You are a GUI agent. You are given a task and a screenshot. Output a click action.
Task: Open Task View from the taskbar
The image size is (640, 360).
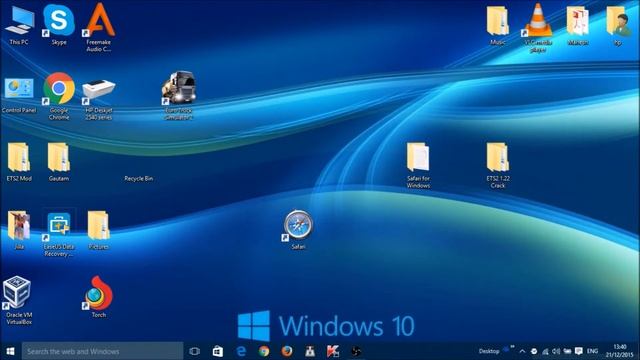click(x=195, y=351)
